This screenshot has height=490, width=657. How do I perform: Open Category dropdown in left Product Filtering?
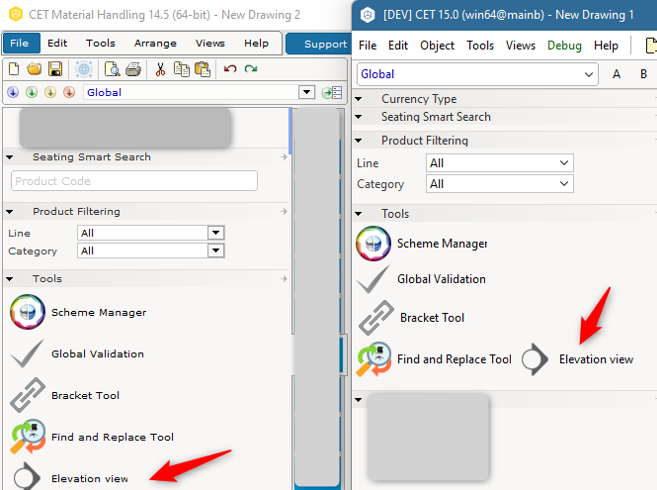151,251
